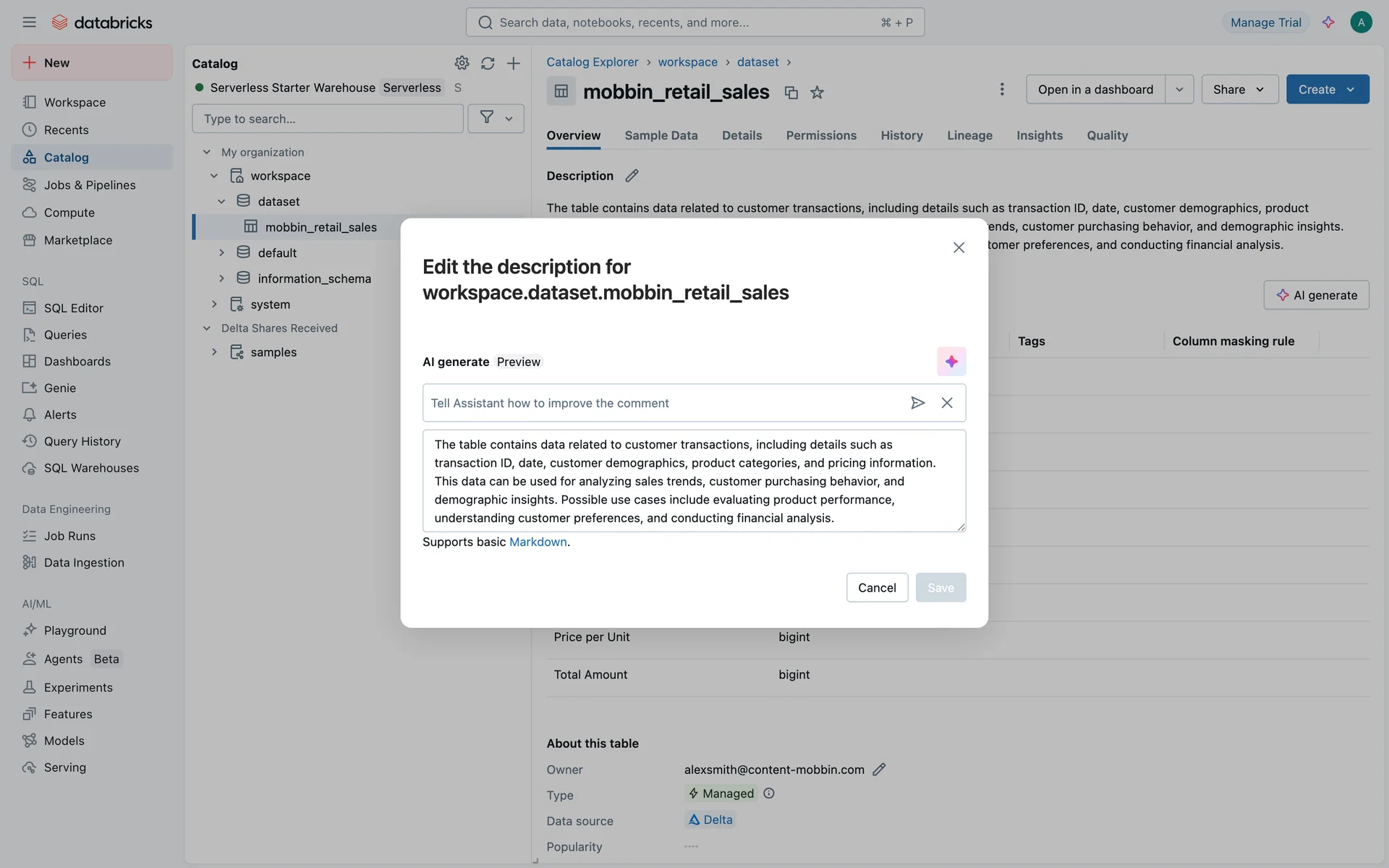1389x868 pixels.
Task: Click the copy table name icon
Action: (791, 93)
